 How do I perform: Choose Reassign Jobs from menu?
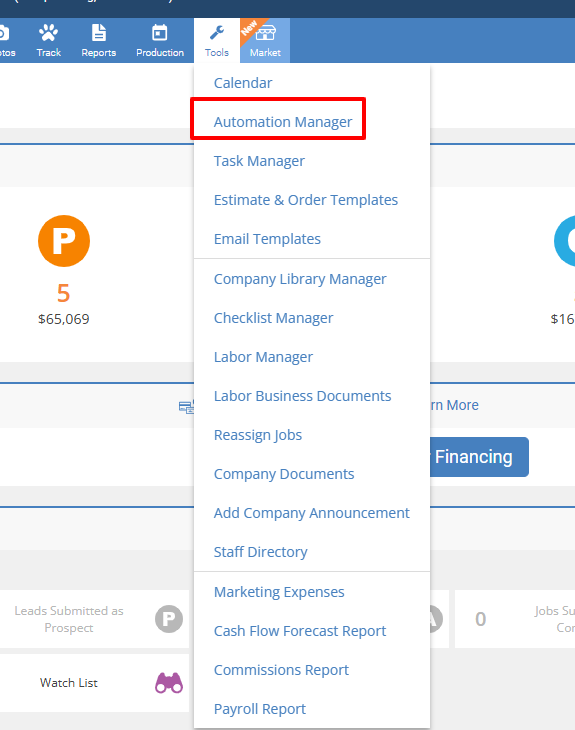coord(257,435)
